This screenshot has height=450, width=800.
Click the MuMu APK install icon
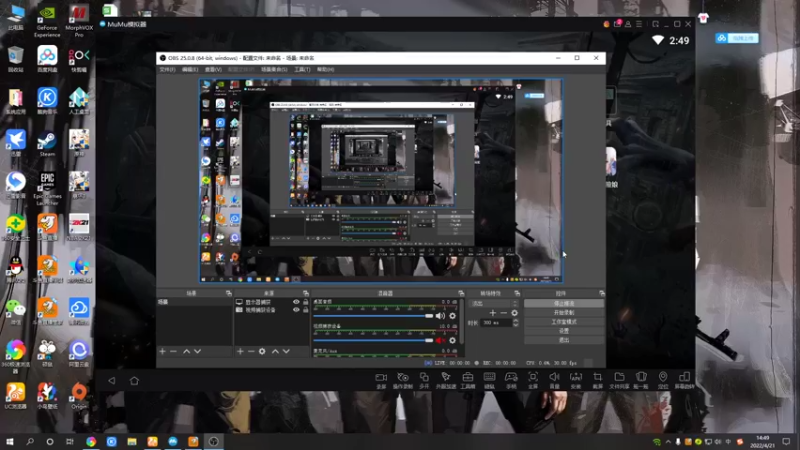tap(576, 381)
